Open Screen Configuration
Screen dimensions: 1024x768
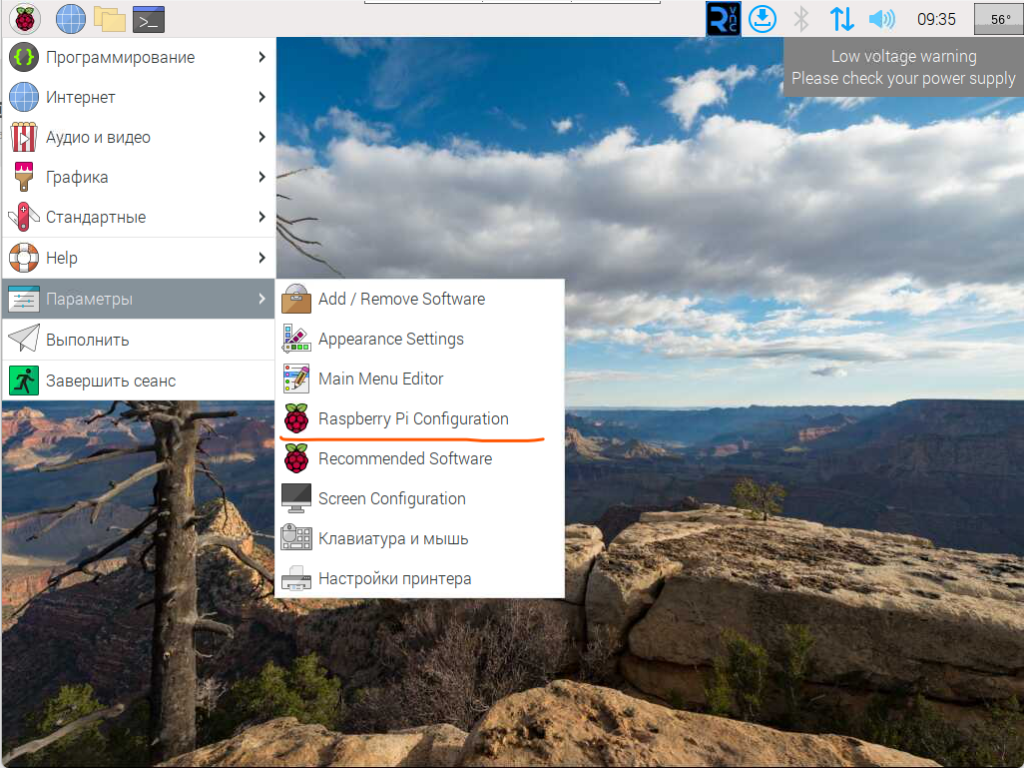[420, 498]
